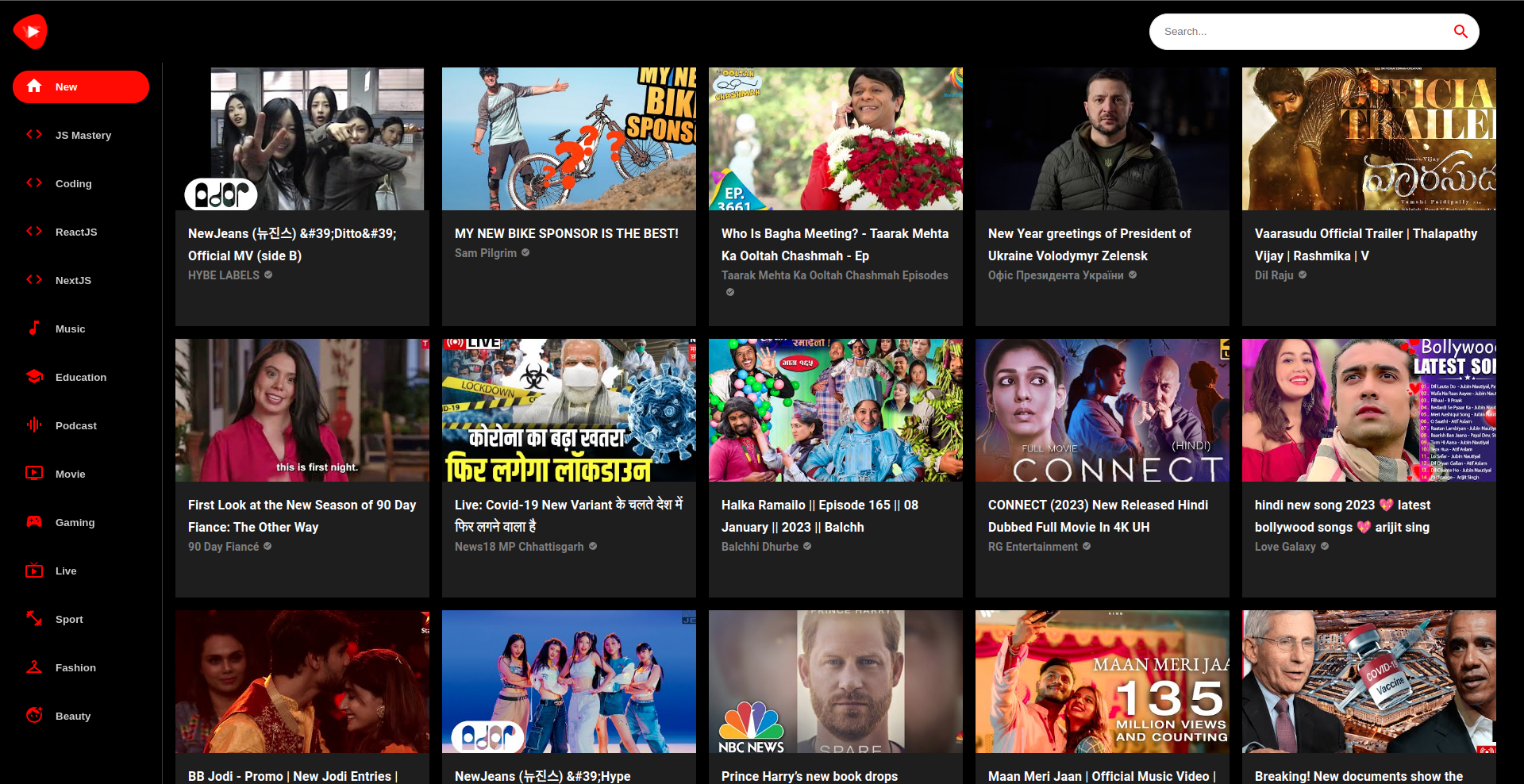Open the Music category
Image resolution: width=1524 pixels, height=784 pixels.
pyautogui.click(x=81, y=329)
